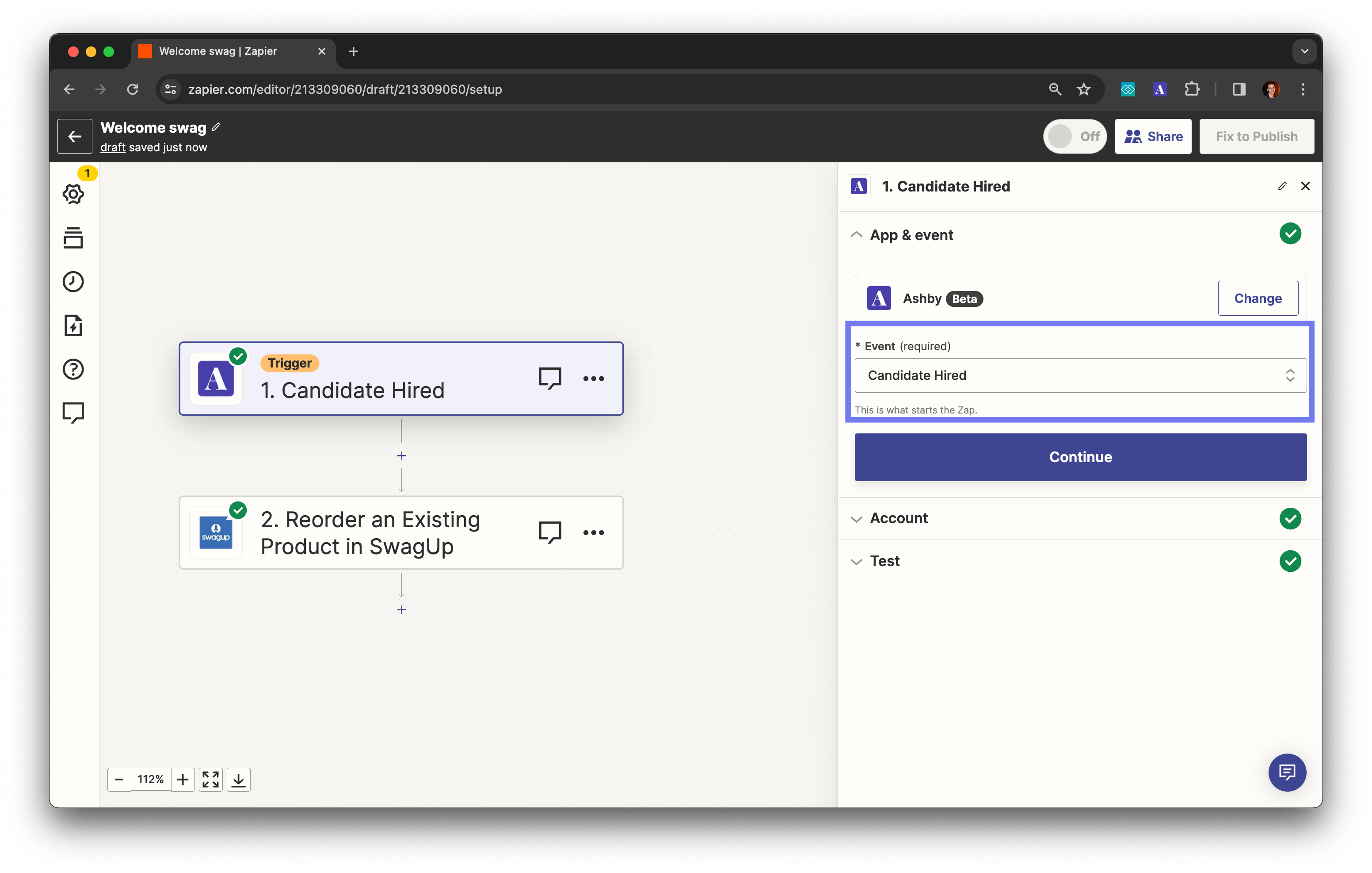Click the SwagUp logo icon in step 2

coord(216,532)
